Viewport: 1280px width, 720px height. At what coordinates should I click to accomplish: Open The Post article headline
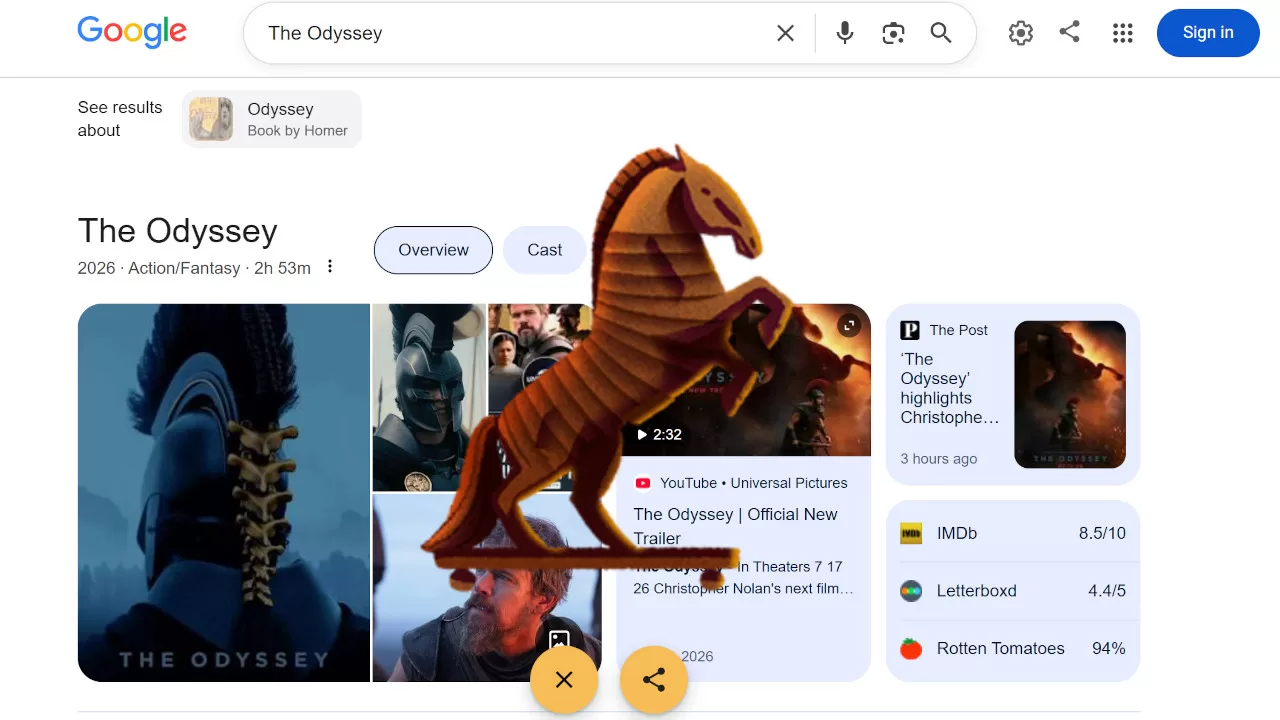[950, 388]
